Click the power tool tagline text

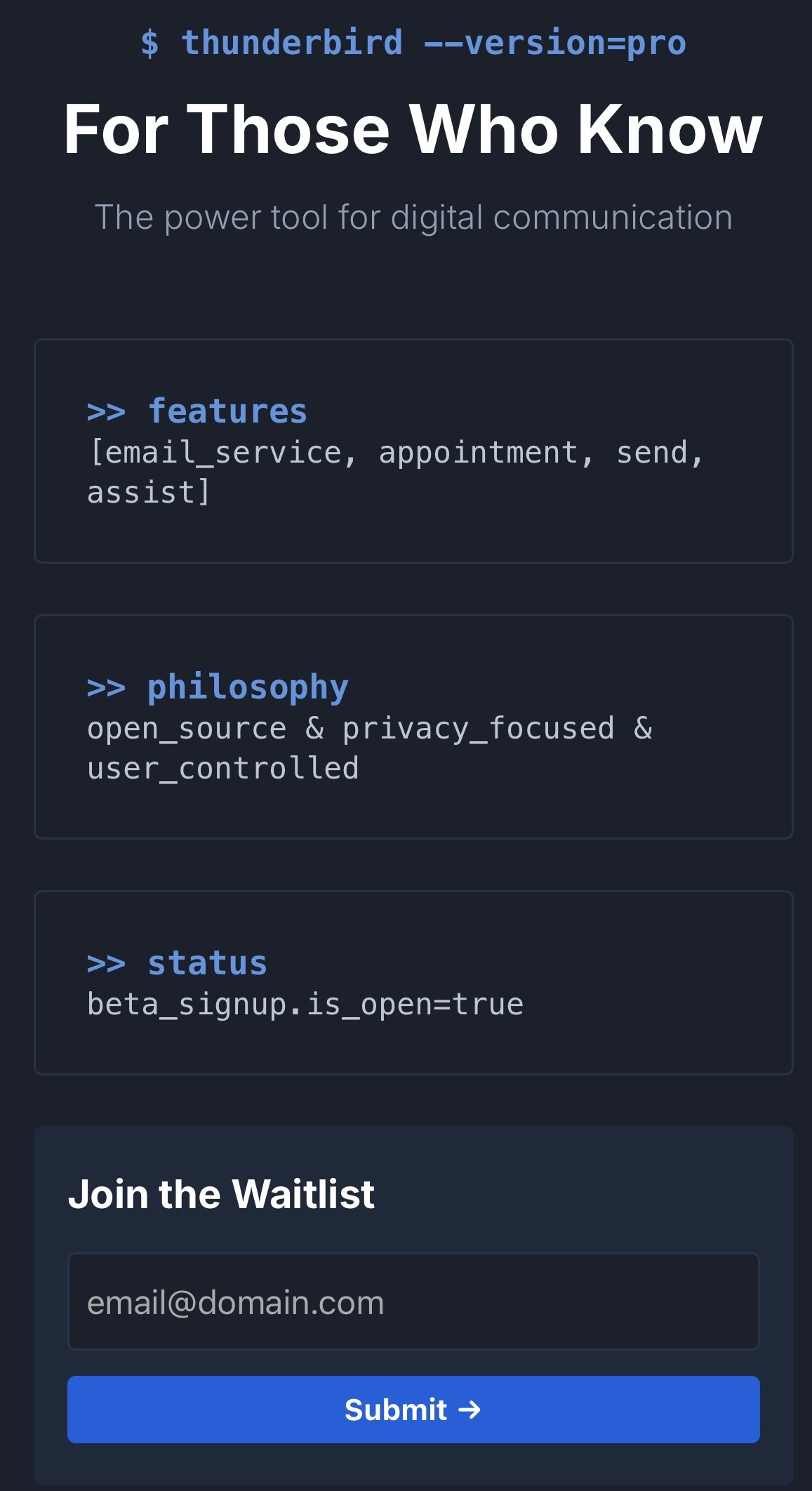413,217
